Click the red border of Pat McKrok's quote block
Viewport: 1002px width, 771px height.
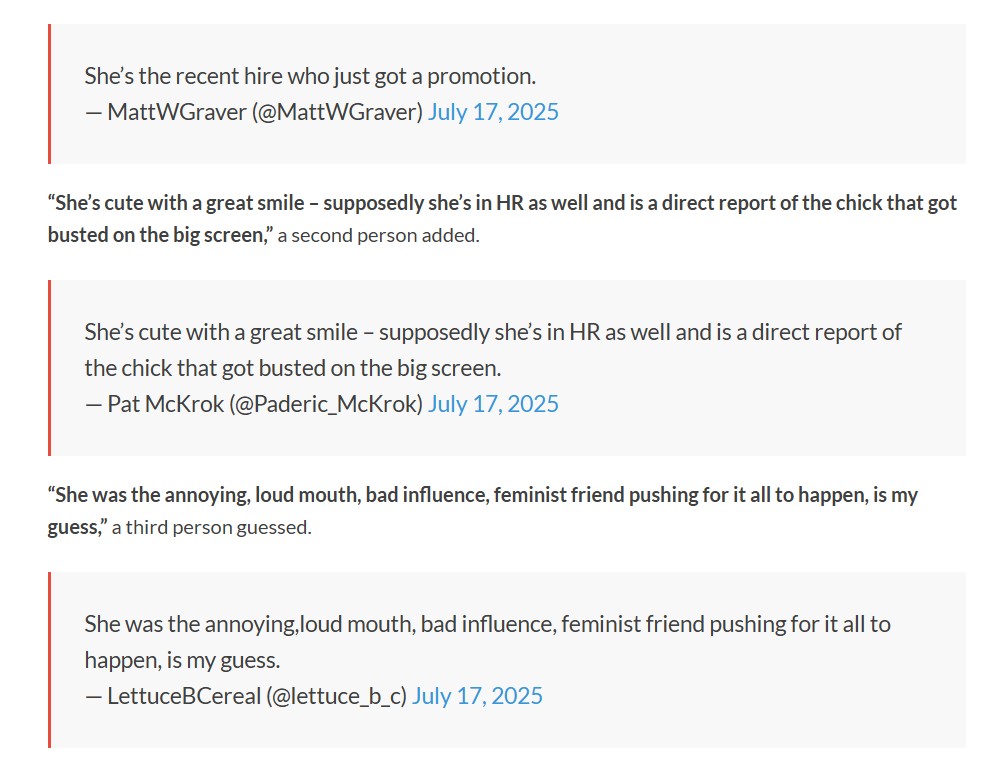point(49,368)
